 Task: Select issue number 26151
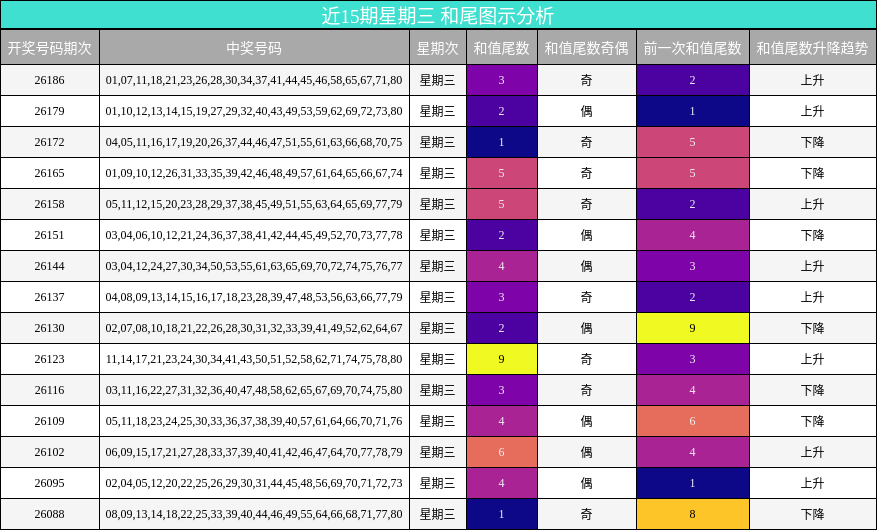[50, 235]
